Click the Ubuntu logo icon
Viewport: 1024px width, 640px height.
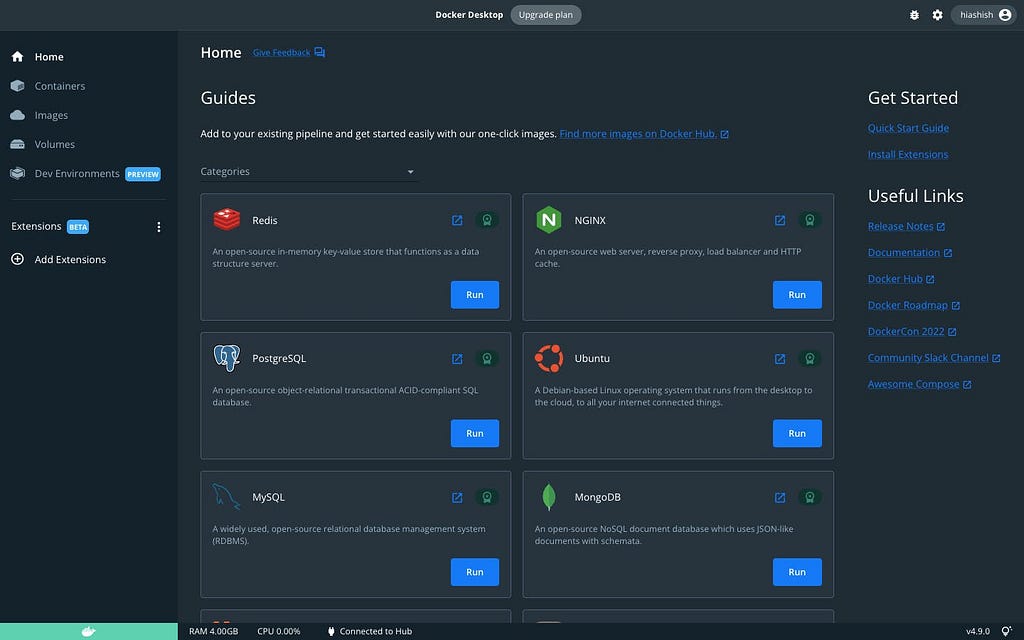coord(549,358)
